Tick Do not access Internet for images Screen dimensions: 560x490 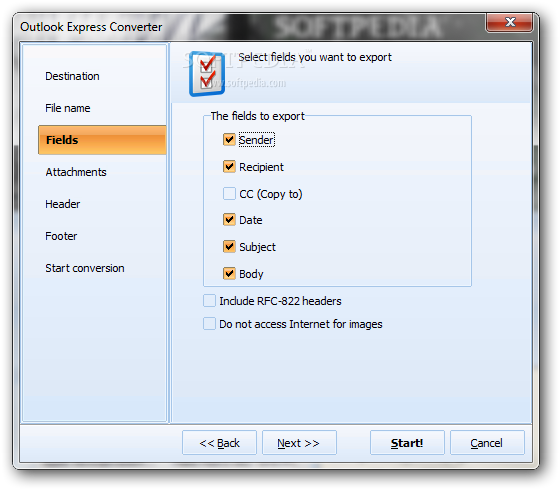pos(209,324)
